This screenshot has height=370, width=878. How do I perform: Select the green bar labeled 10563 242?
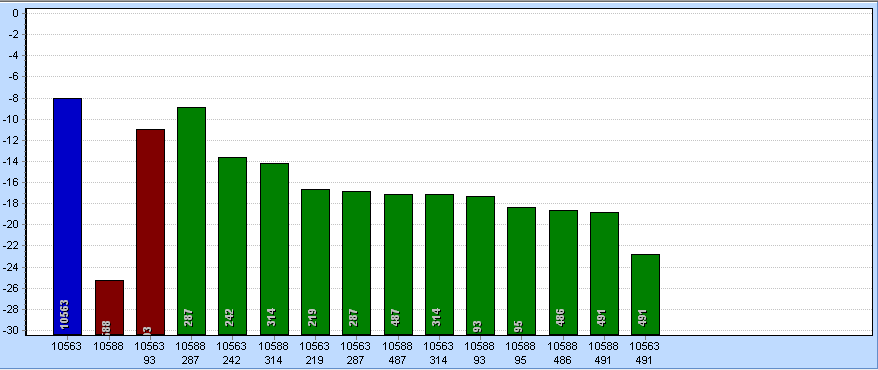coord(232,246)
